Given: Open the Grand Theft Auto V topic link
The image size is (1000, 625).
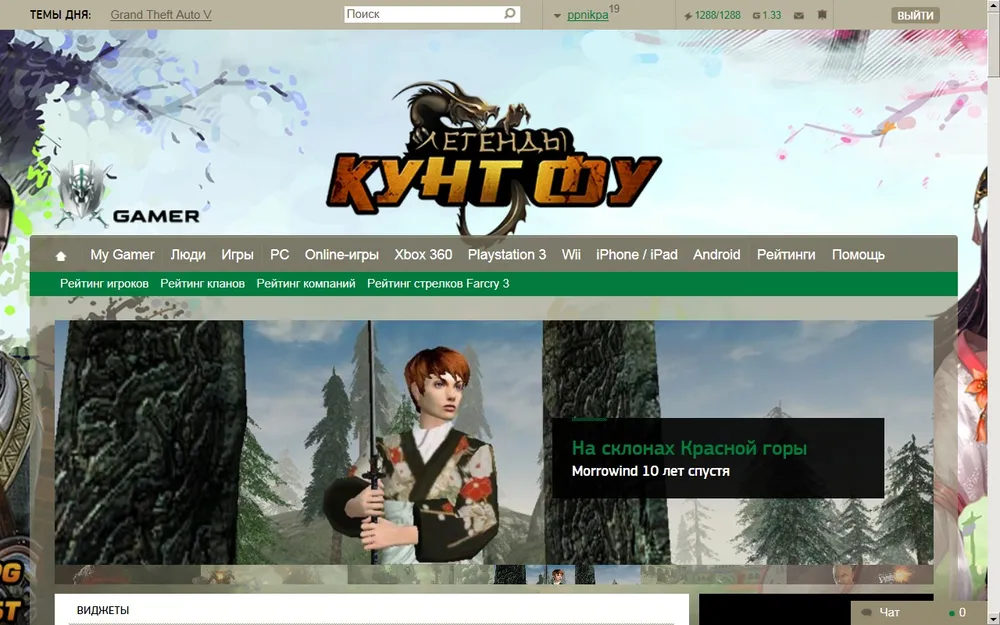Looking at the screenshot, I should (x=161, y=15).
